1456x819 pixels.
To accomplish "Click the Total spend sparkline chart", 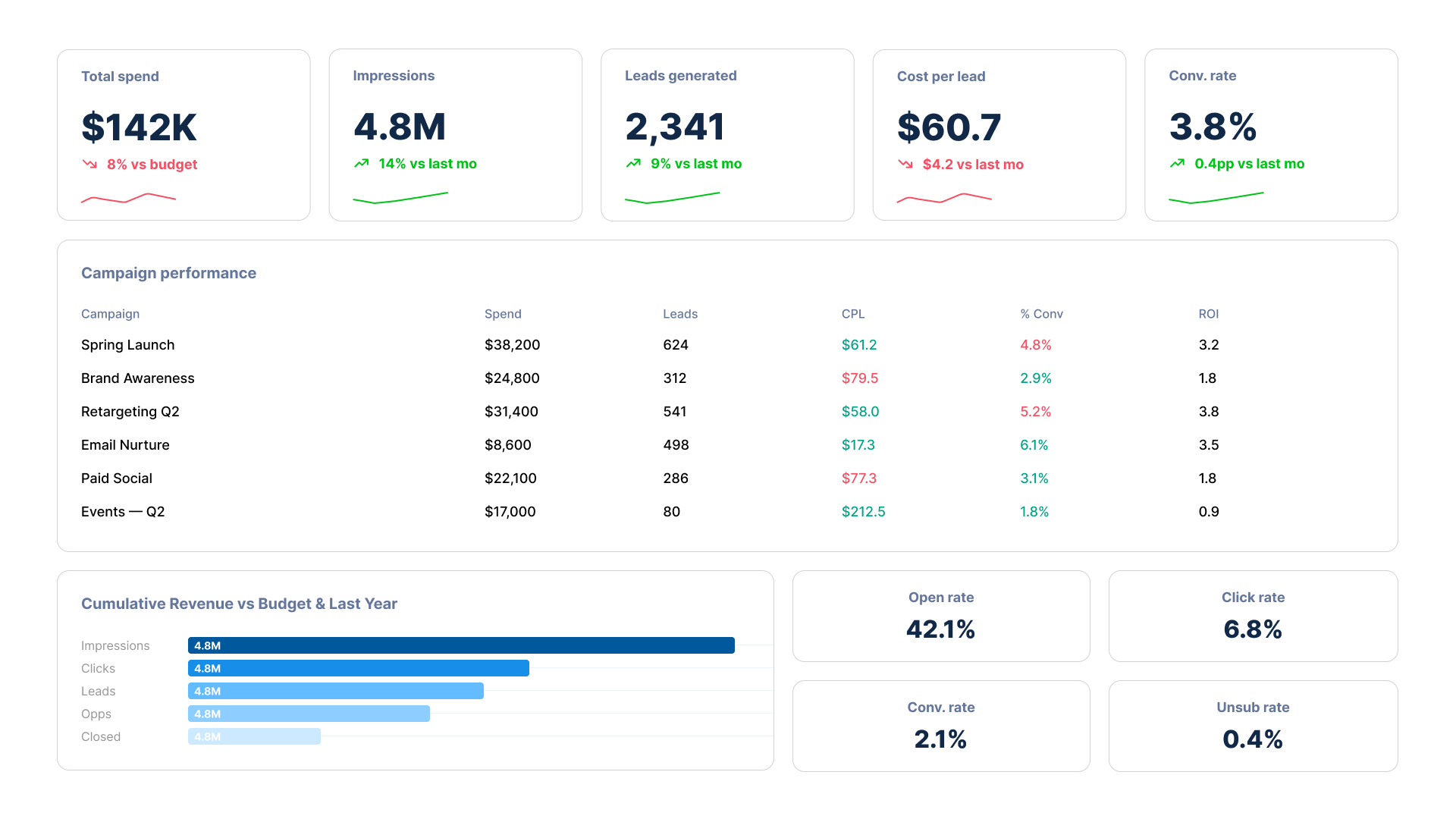I will pyautogui.click(x=128, y=199).
